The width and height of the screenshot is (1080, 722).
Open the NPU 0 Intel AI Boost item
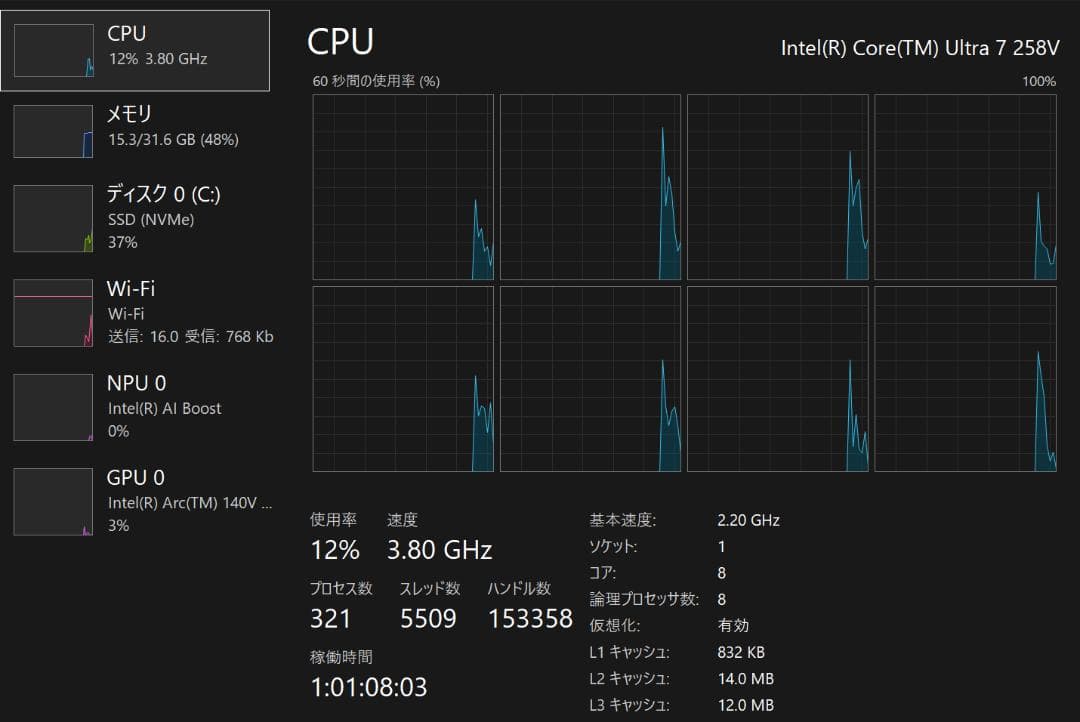pyautogui.click(x=164, y=407)
